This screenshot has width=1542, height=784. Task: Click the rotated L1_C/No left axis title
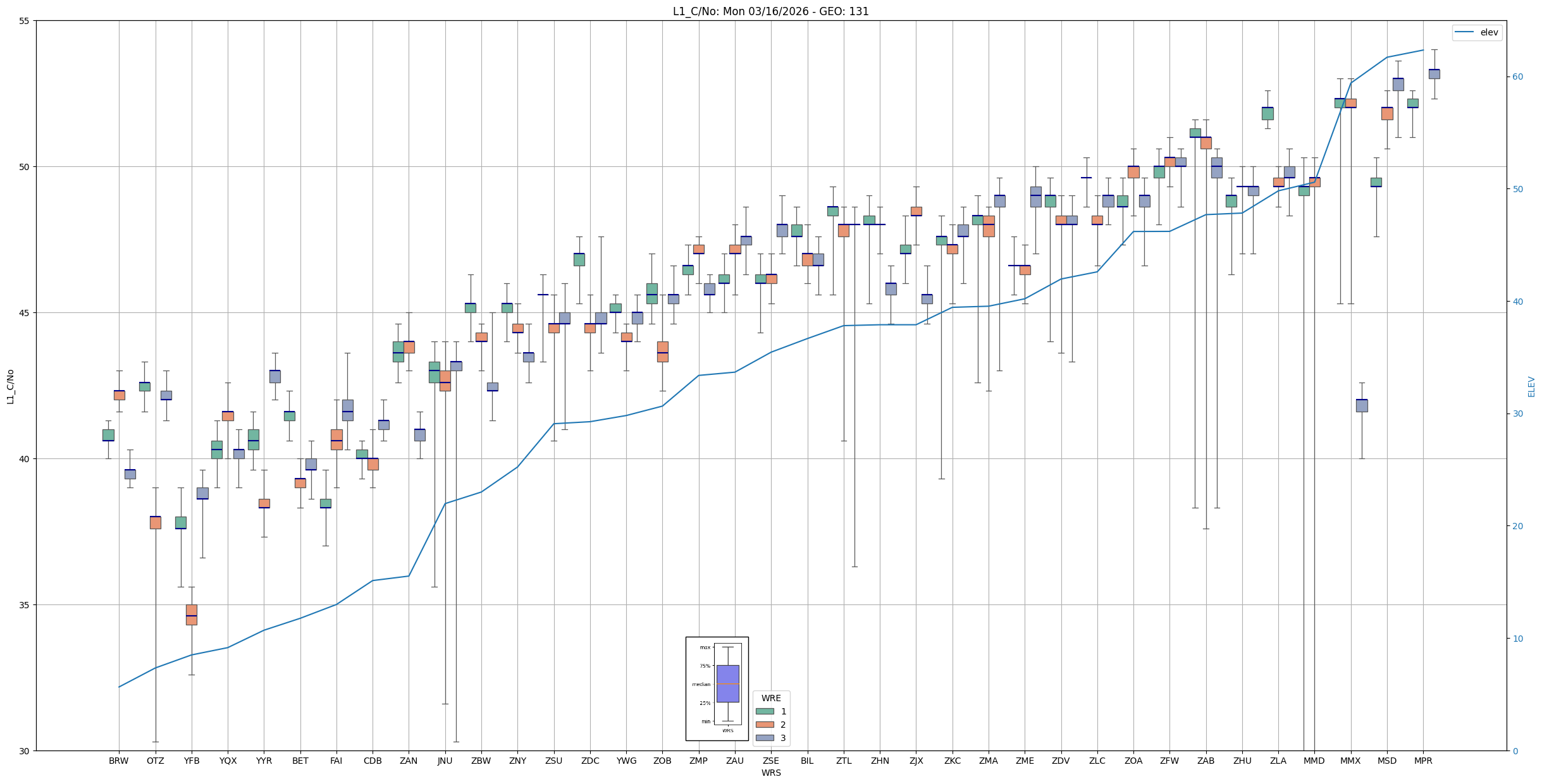click(x=10, y=386)
